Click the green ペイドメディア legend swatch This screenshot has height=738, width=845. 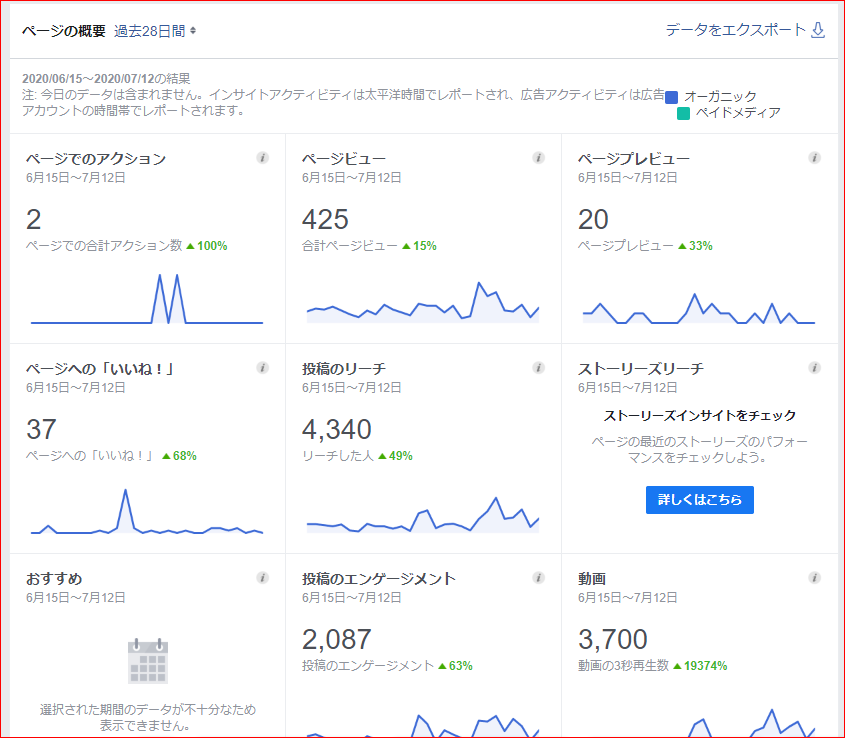pyautogui.click(x=683, y=113)
